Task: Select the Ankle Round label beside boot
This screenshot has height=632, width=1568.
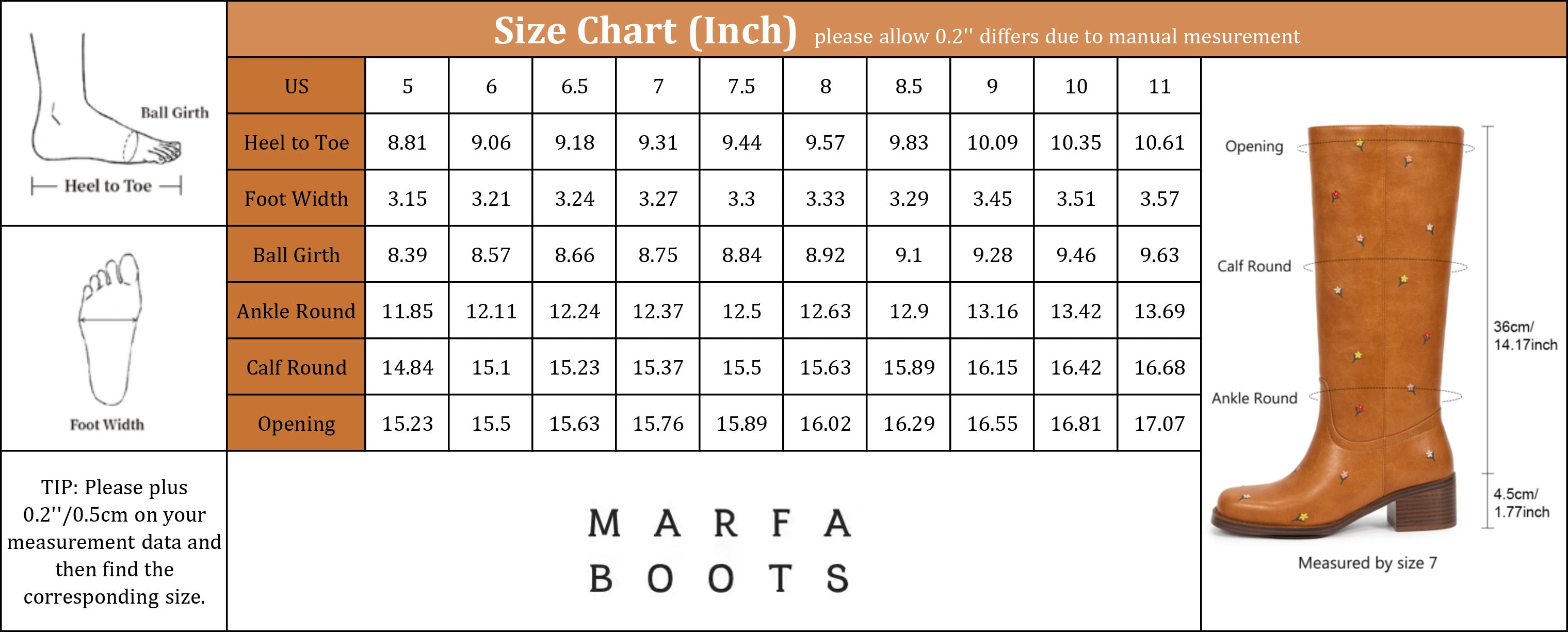Action: point(1254,398)
